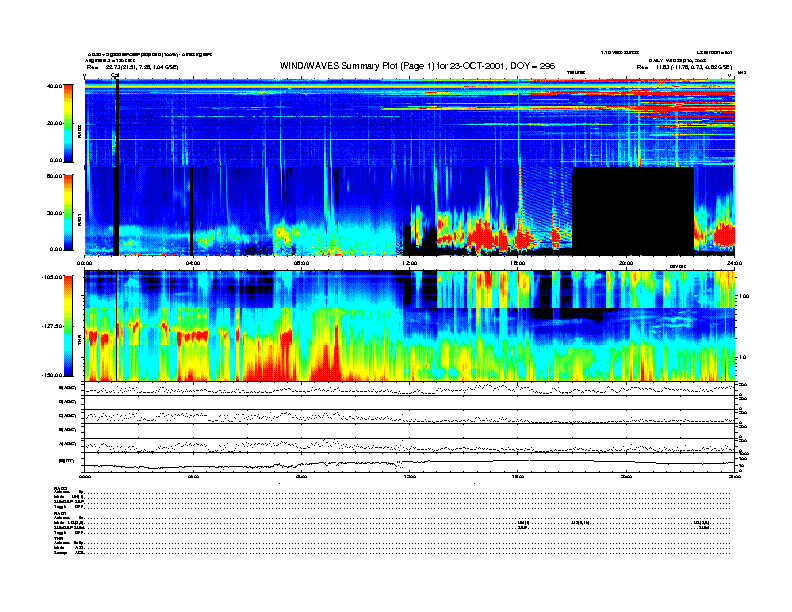Image resolution: width=792 pixels, height=612 pixels.
Task: Click the 08:00 tick below RAD1 spectrogram
Action: [302, 263]
